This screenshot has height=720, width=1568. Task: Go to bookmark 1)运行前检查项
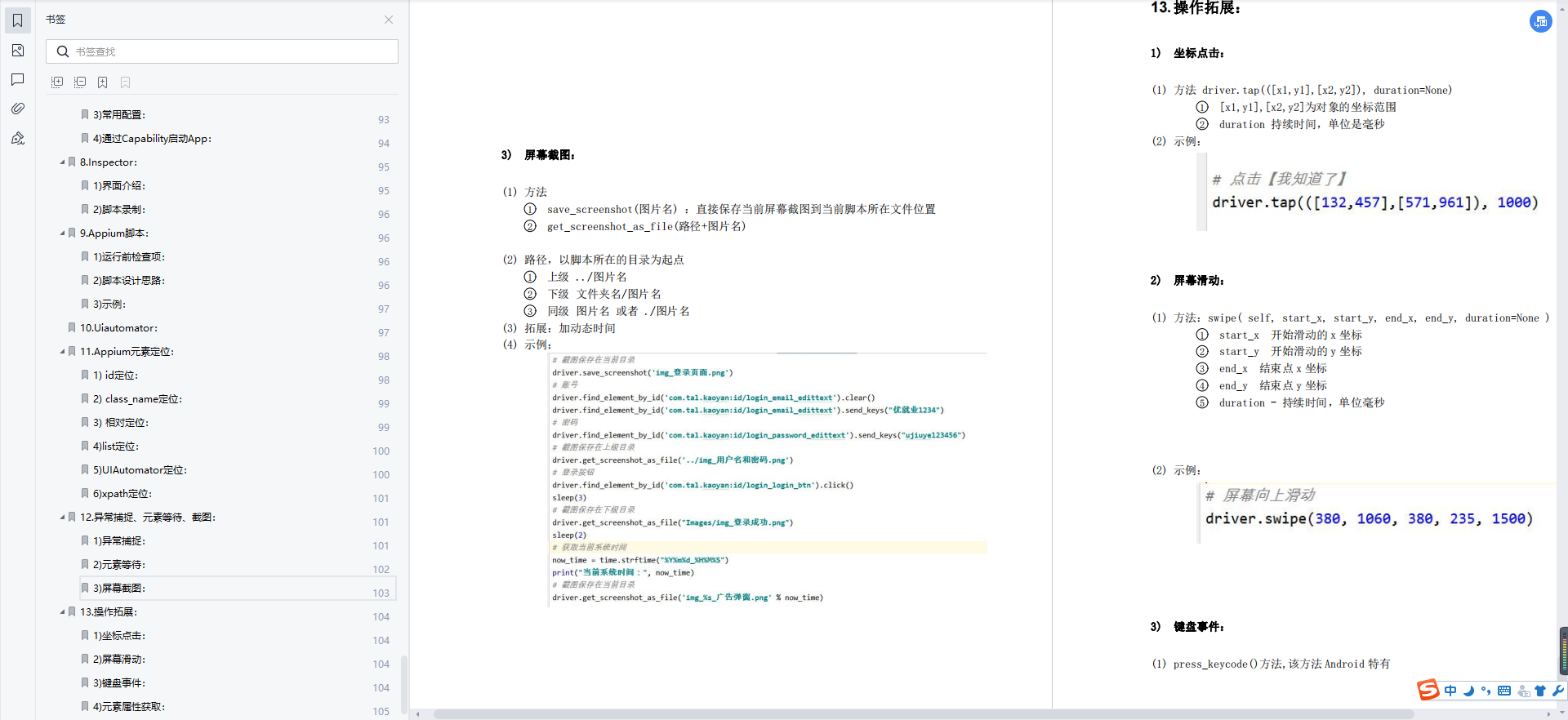tap(129, 257)
